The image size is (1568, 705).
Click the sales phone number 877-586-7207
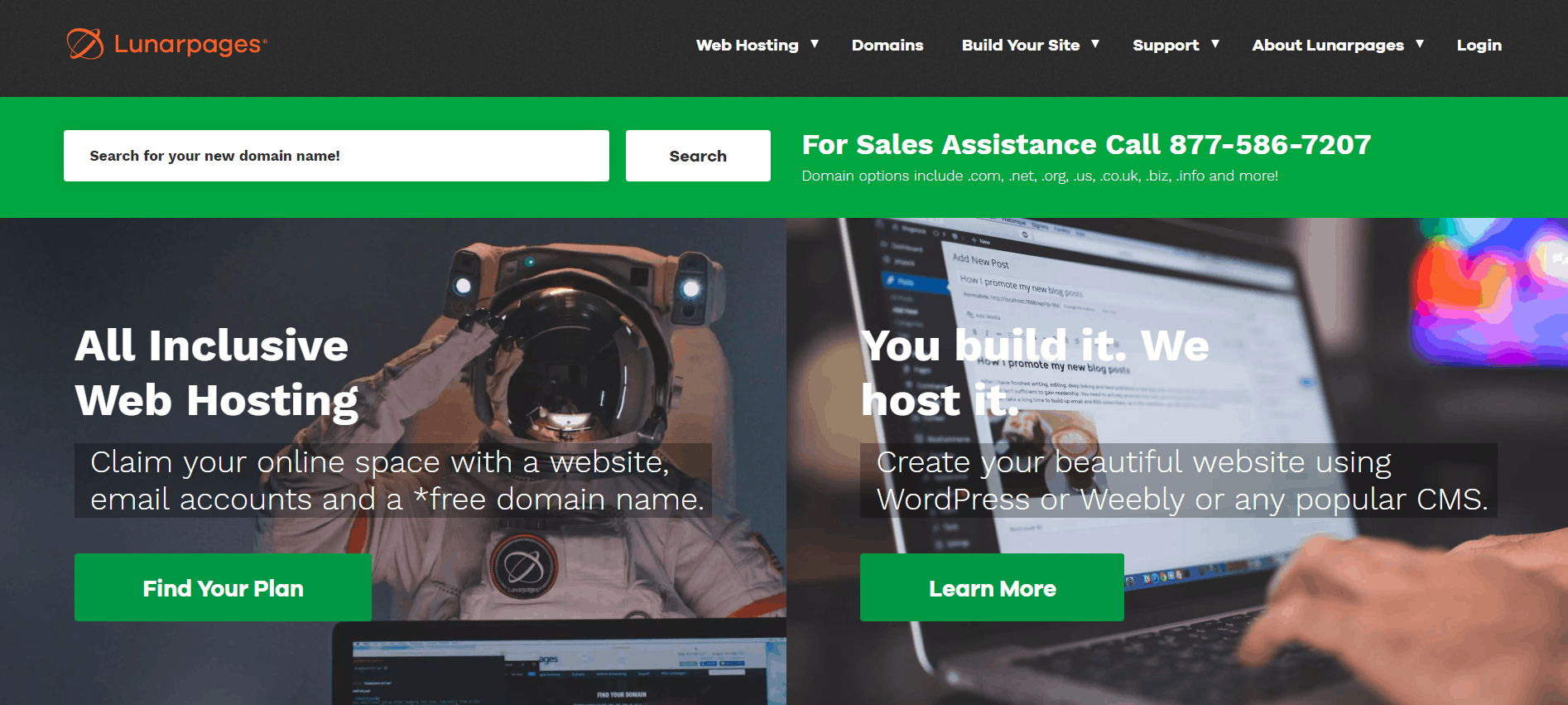pyautogui.click(x=1270, y=145)
